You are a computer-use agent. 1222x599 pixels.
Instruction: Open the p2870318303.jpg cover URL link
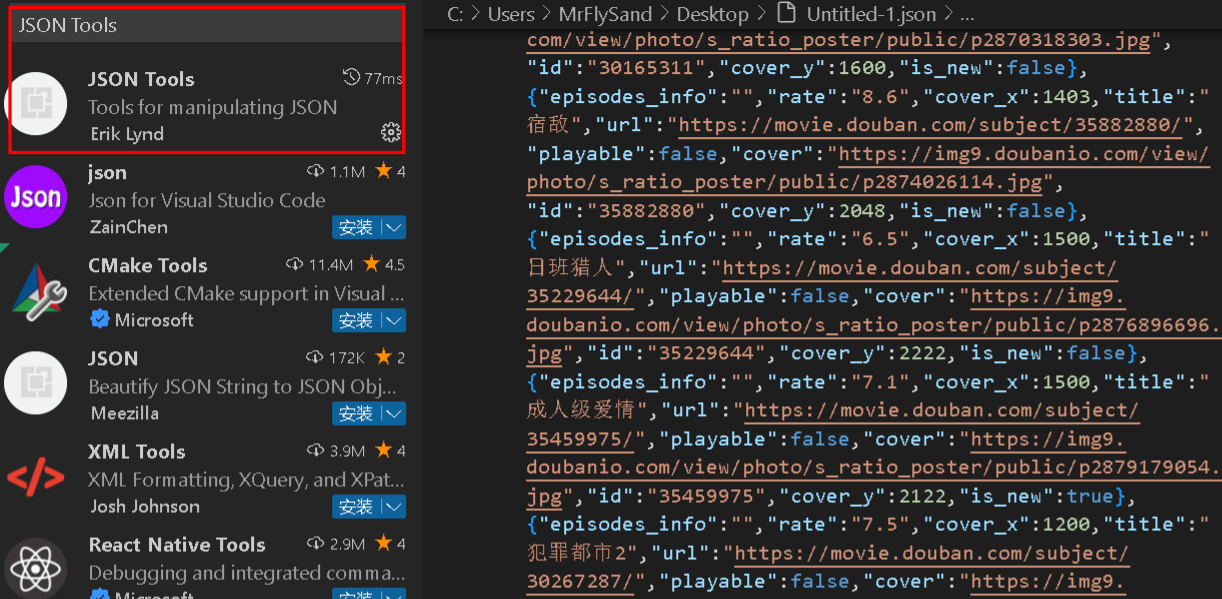pyautogui.click(x=839, y=40)
